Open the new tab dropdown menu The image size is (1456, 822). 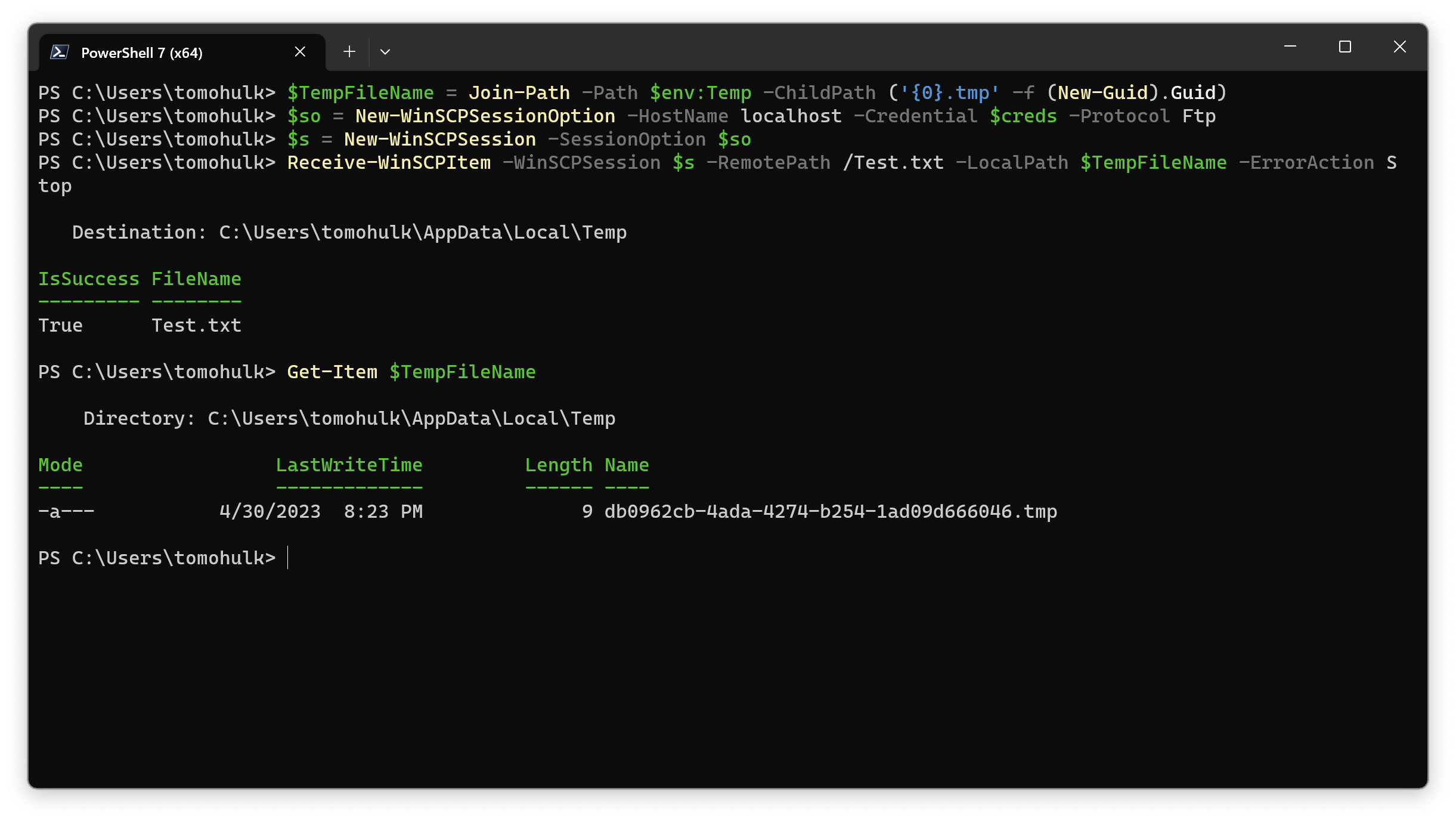click(385, 52)
